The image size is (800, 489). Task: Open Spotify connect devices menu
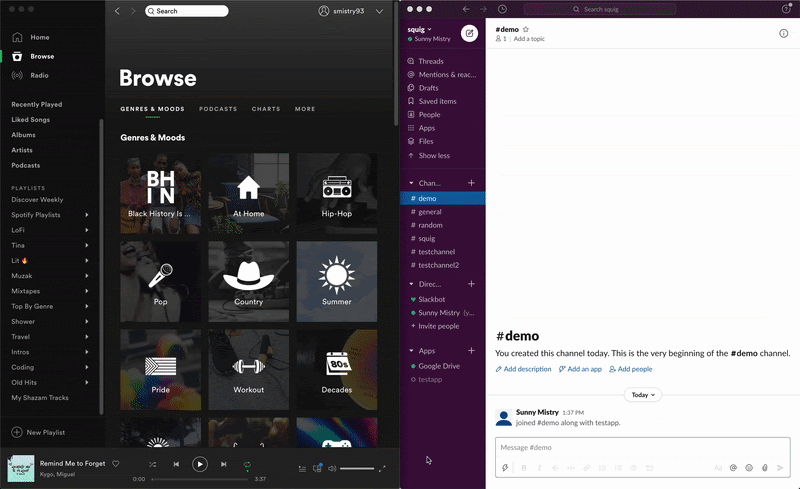click(x=317, y=468)
